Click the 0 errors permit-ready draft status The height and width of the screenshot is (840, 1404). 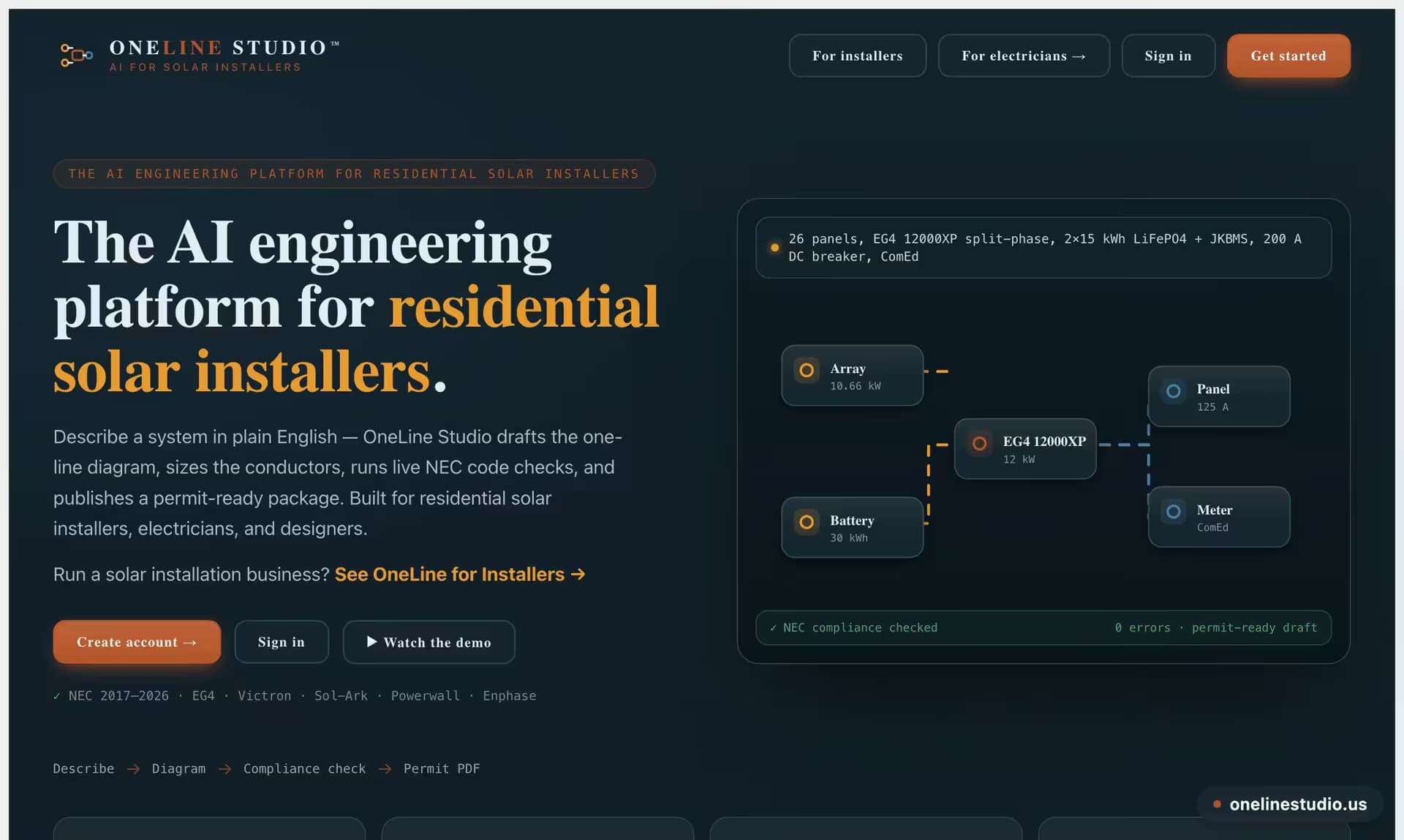click(x=1216, y=628)
